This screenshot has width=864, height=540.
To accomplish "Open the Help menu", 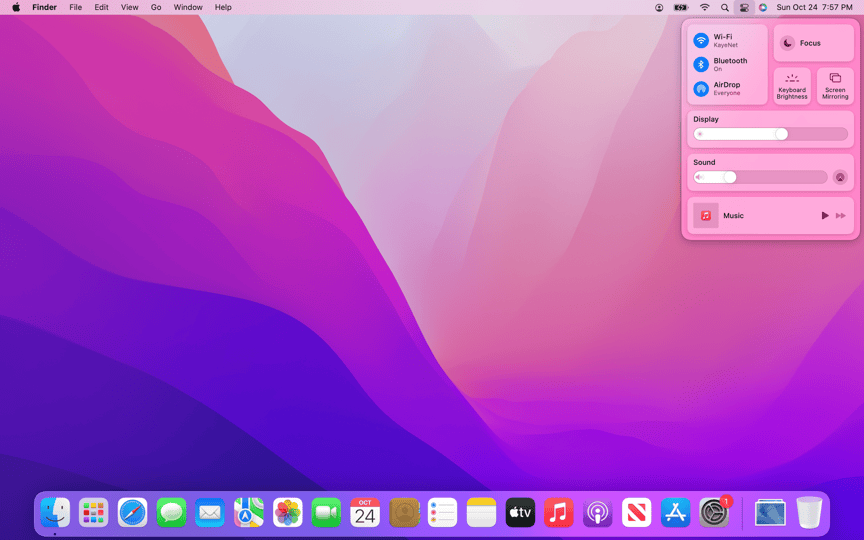I will [223, 7].
